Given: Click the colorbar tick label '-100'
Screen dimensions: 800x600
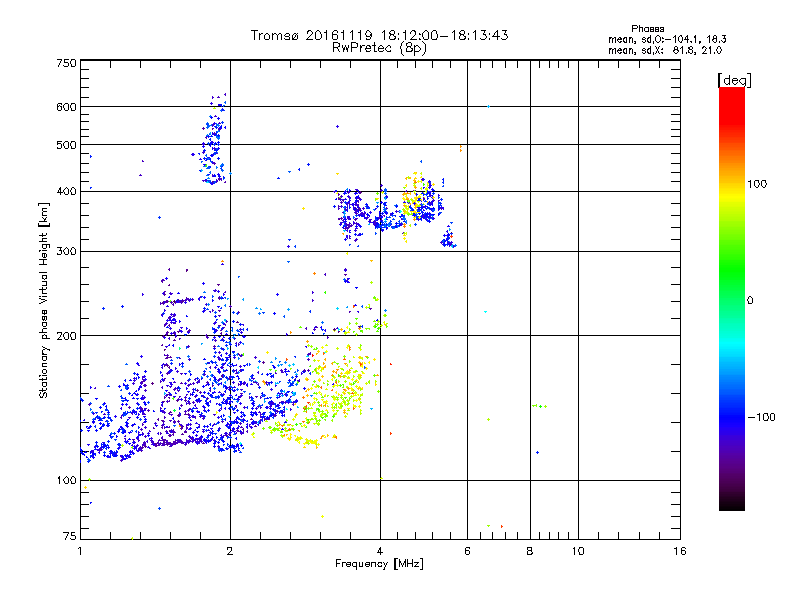Looking at the screenshot, I should coord(761,417).
